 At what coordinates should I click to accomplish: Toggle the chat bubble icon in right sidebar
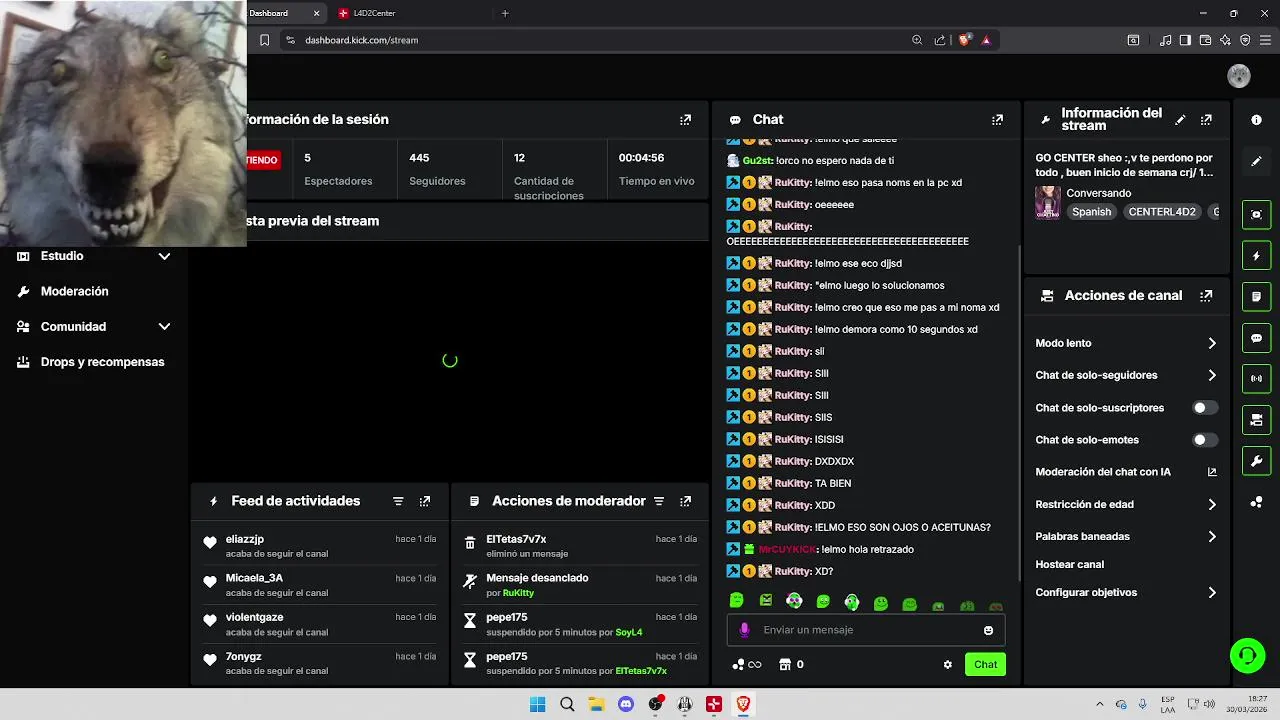(1257, 338)
